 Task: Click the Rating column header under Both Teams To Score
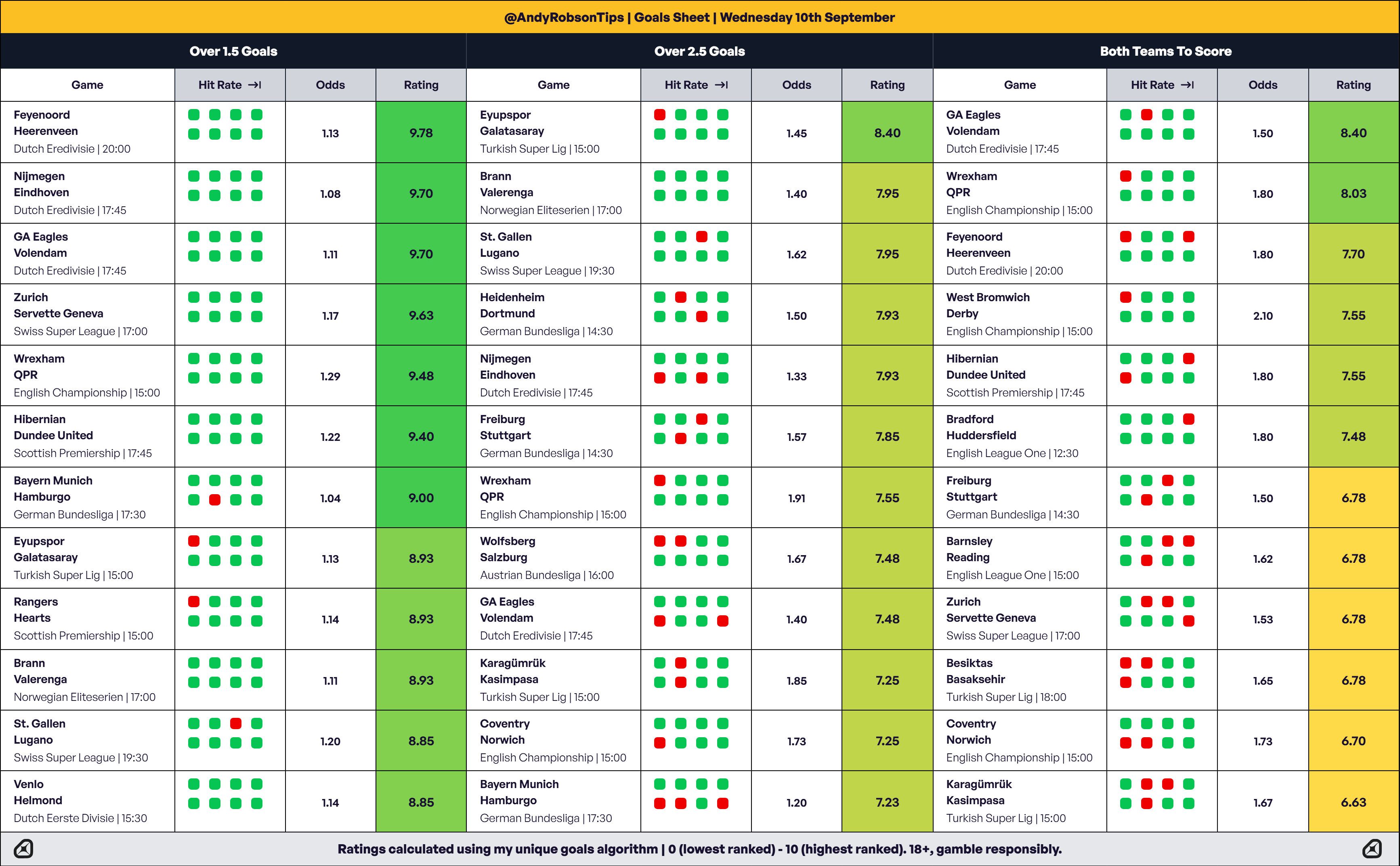tap(1354, 85)
